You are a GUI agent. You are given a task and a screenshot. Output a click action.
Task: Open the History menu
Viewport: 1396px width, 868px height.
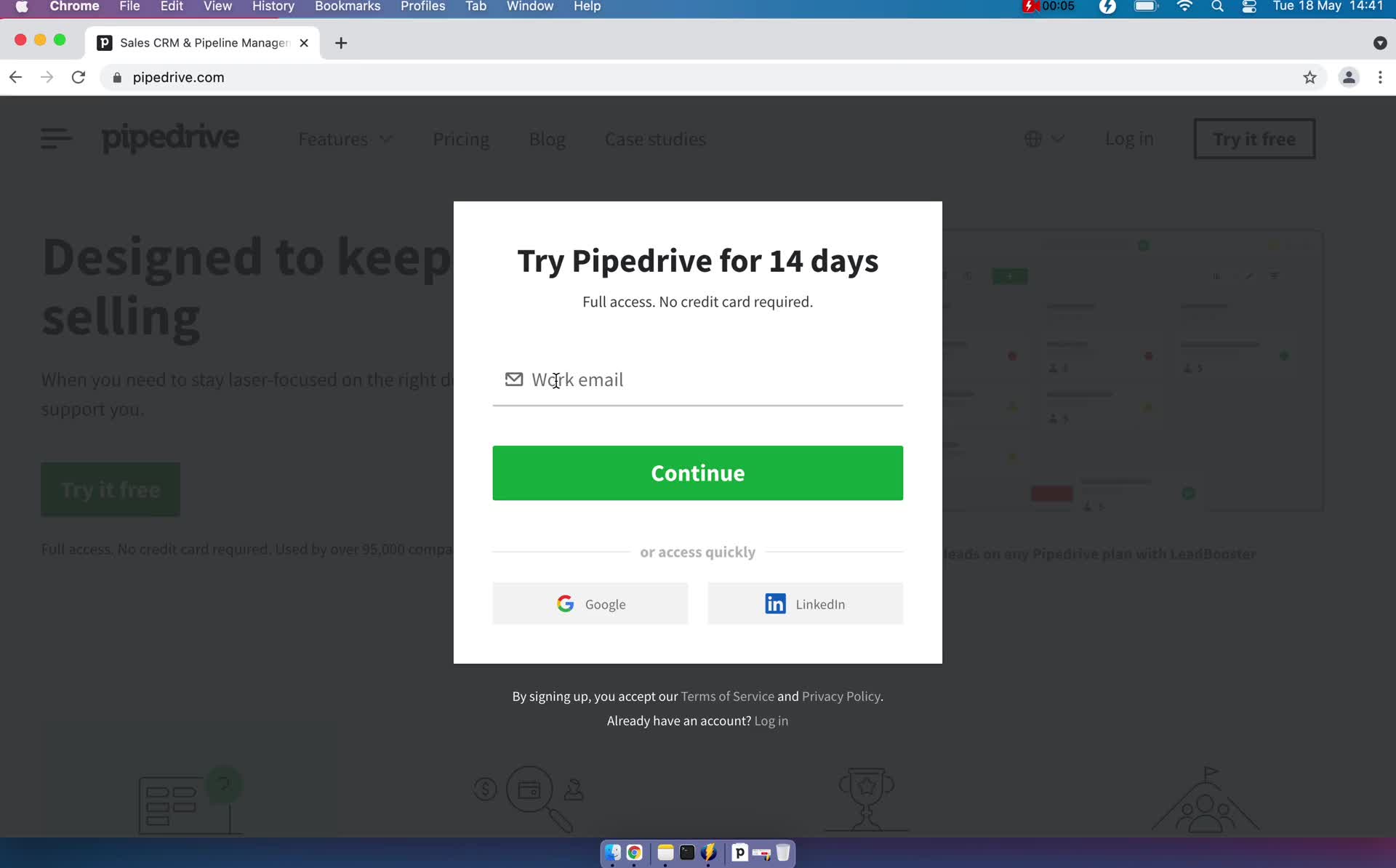273,7
